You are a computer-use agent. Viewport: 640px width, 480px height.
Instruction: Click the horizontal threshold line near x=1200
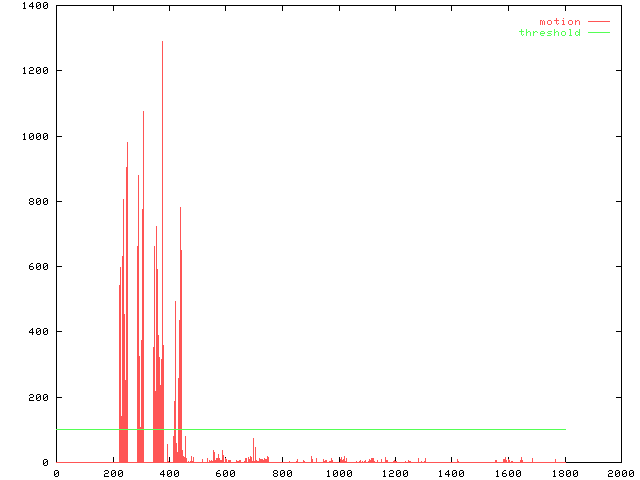click(x=395, y=429)
